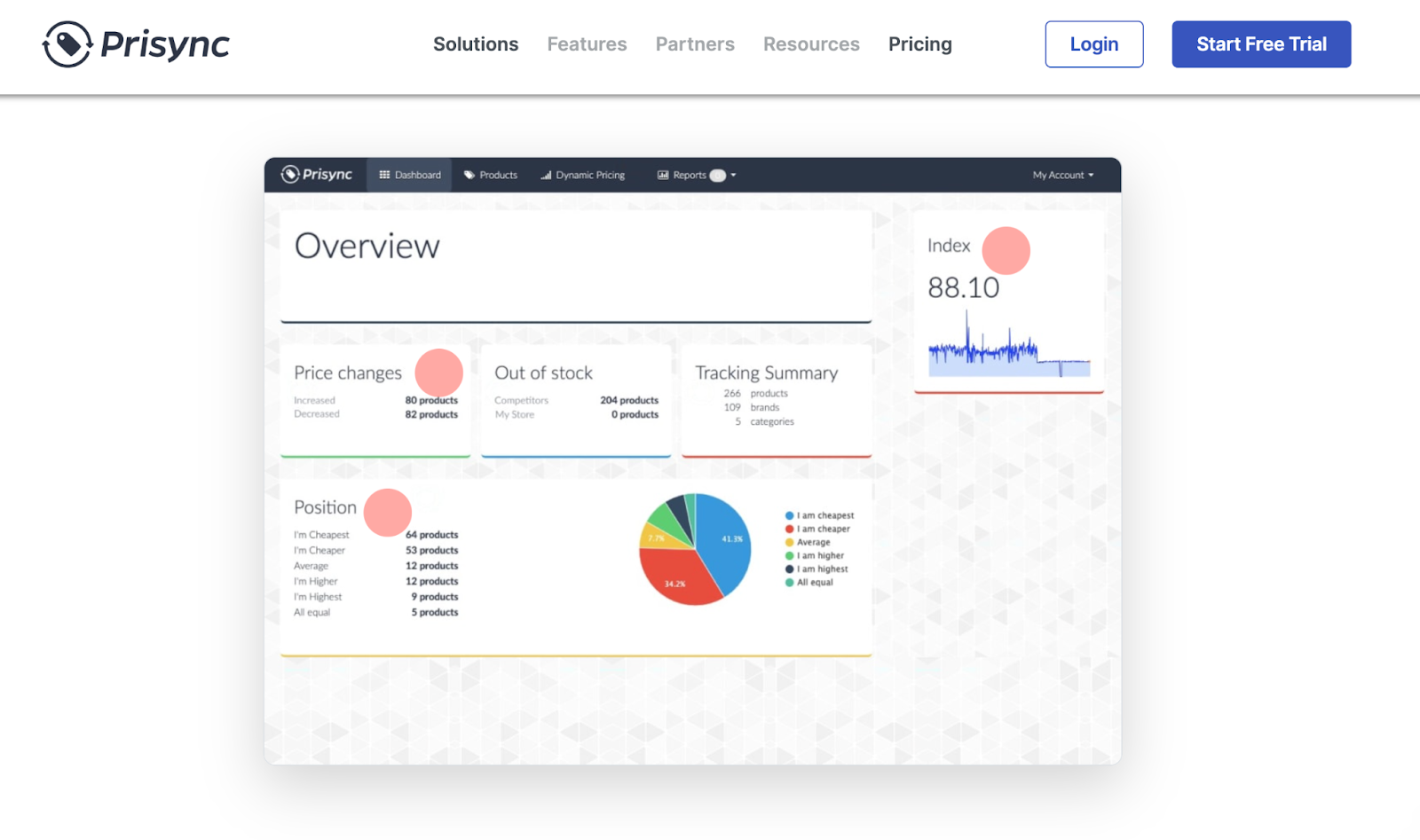Click All equal 5 products row

point(376,612)
